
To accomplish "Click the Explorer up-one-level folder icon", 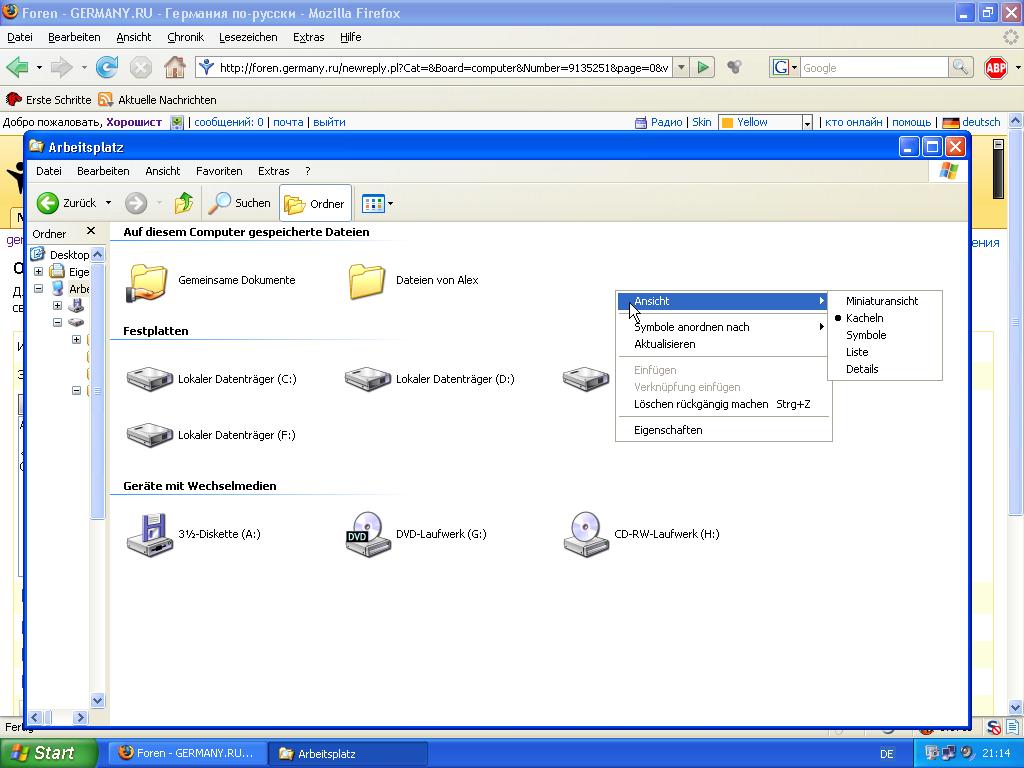I will coord(183,203).
